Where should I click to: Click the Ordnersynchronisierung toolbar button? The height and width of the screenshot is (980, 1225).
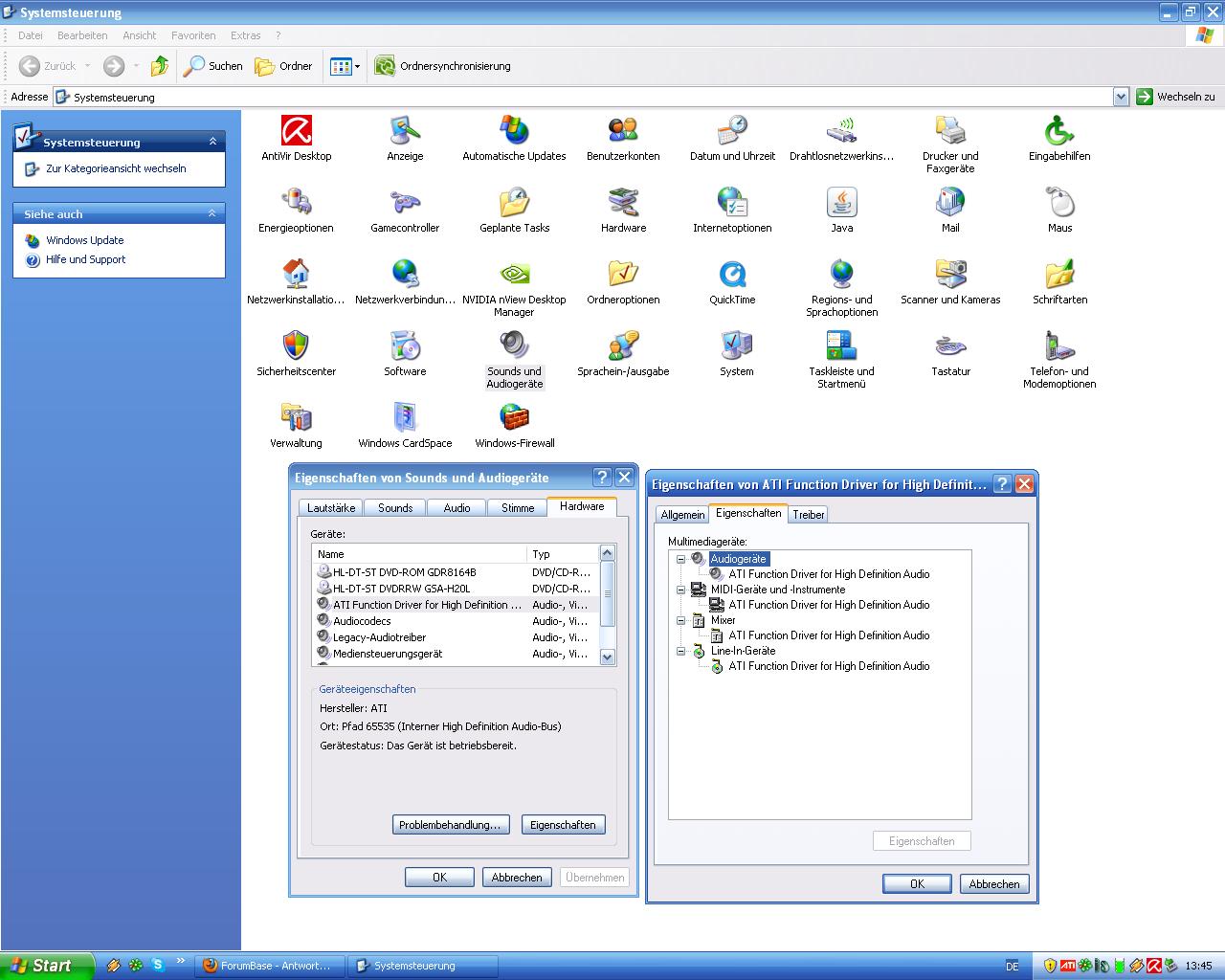[443, 66]
